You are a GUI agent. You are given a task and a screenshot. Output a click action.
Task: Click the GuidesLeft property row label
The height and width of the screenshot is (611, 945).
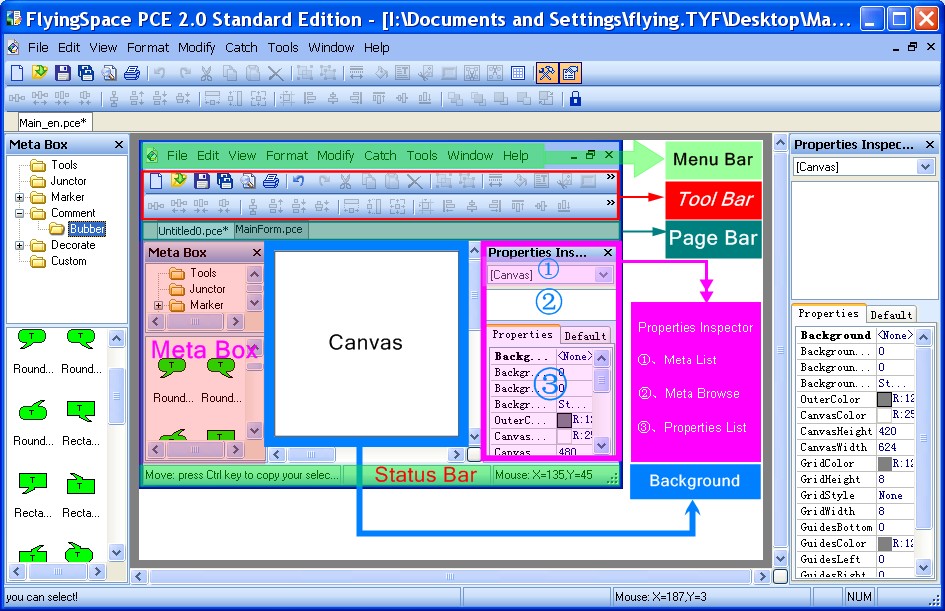tap(830, 559)
